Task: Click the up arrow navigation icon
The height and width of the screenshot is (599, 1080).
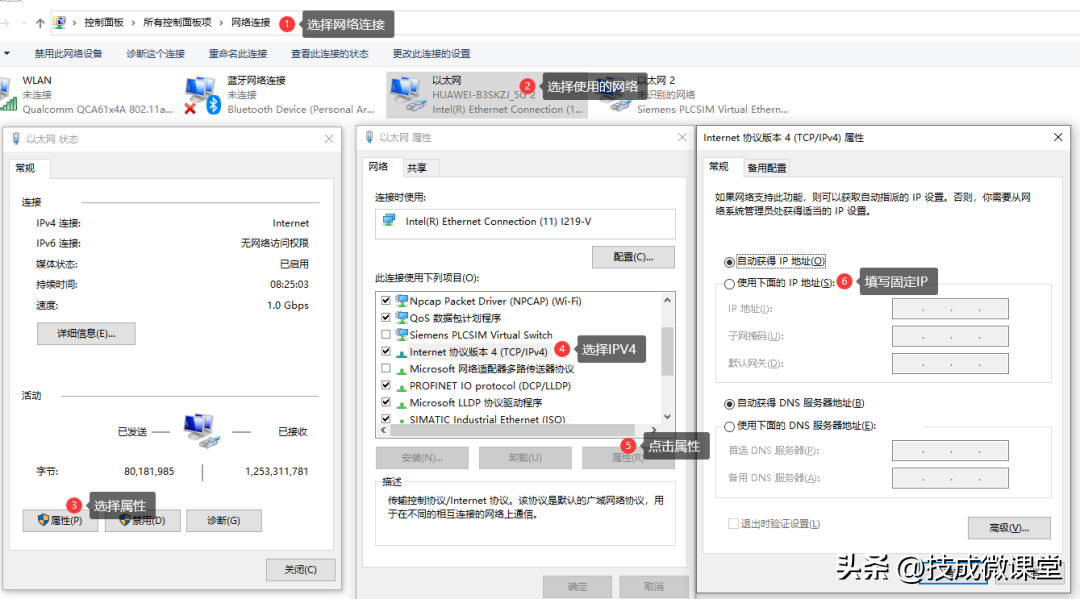Action: coord(39,22)
